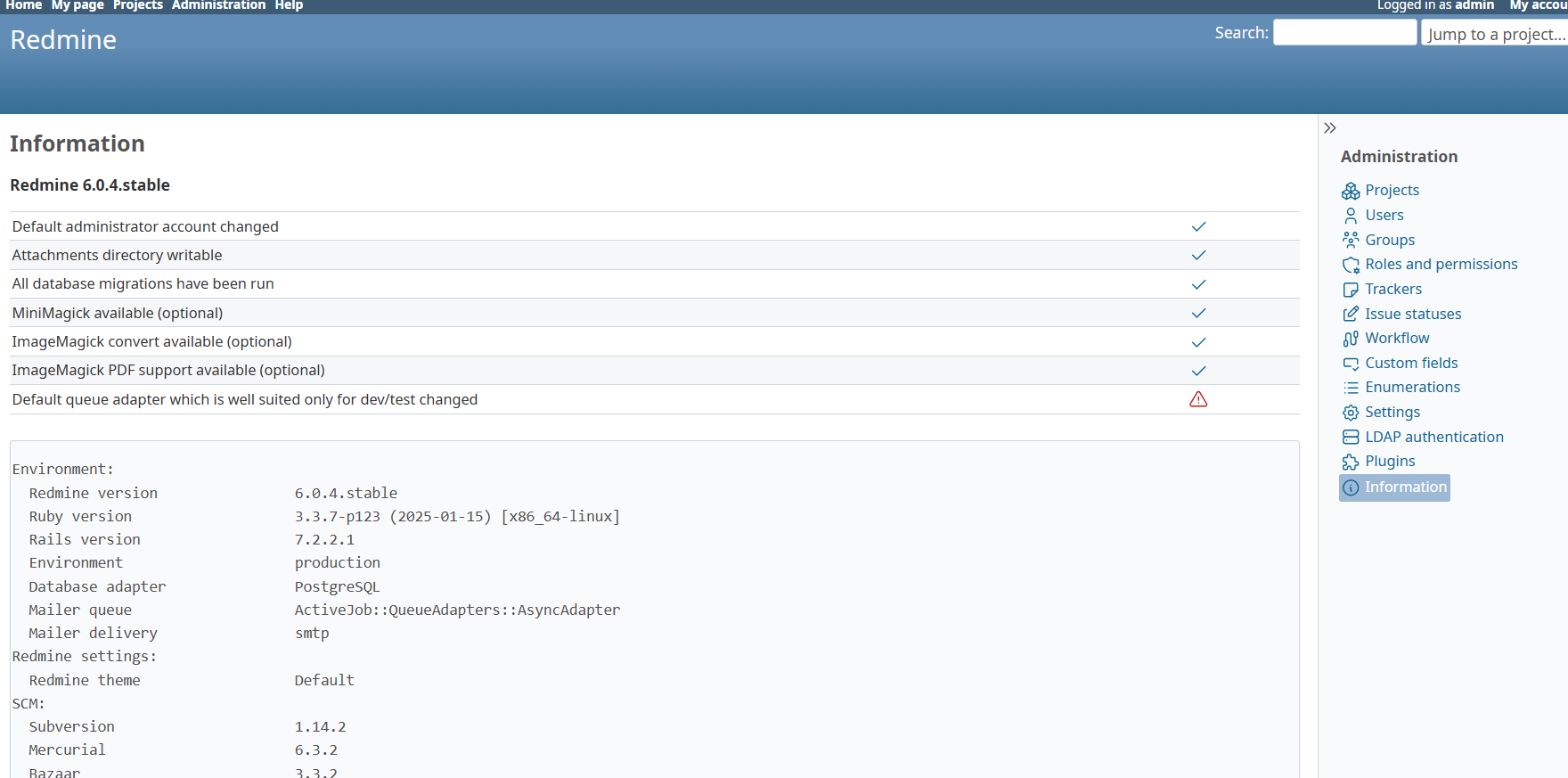This screenshot has height=778, width=1568.
Task: Click the Custom fields icon
Action: coord(1351,364)
